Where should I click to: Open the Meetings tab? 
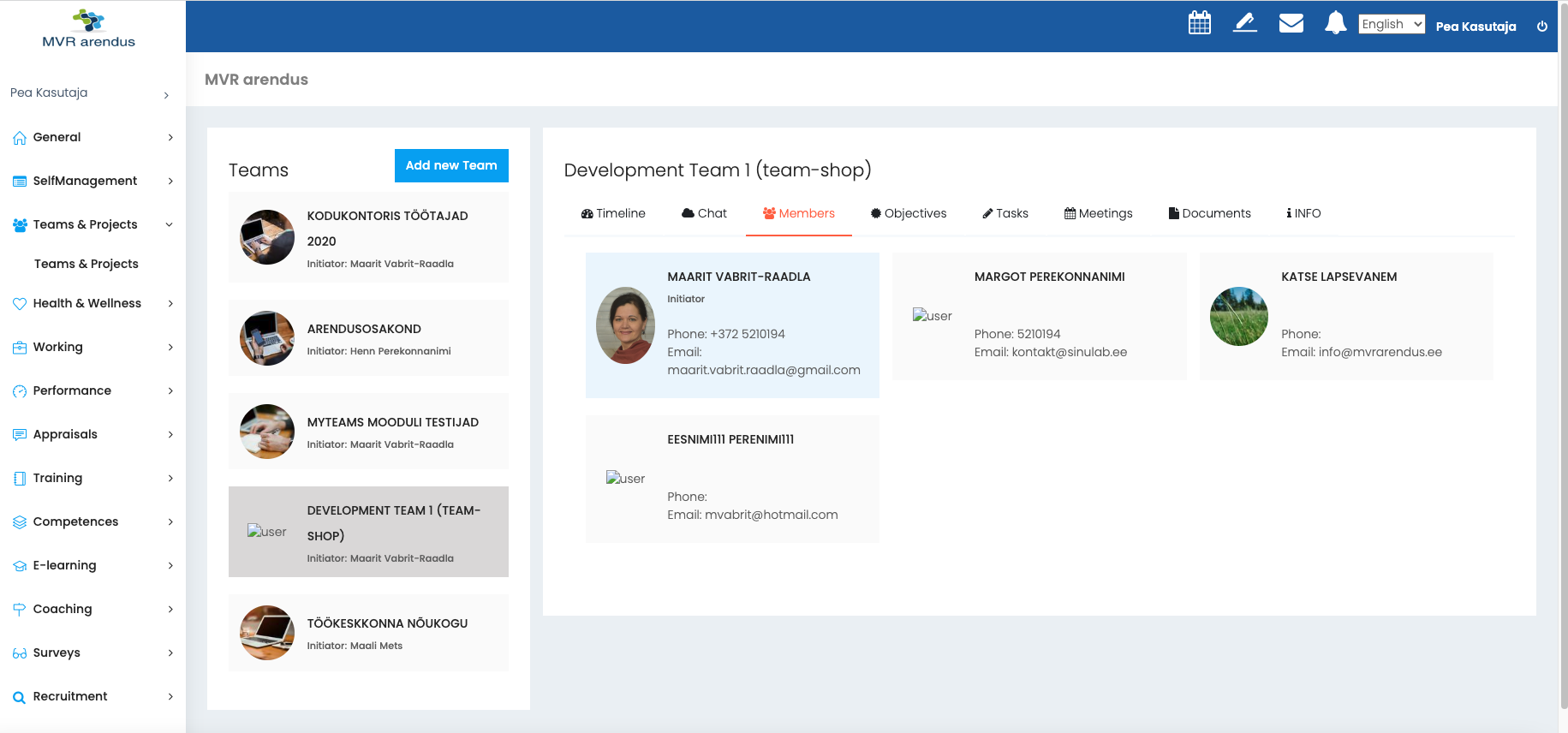1099,213
